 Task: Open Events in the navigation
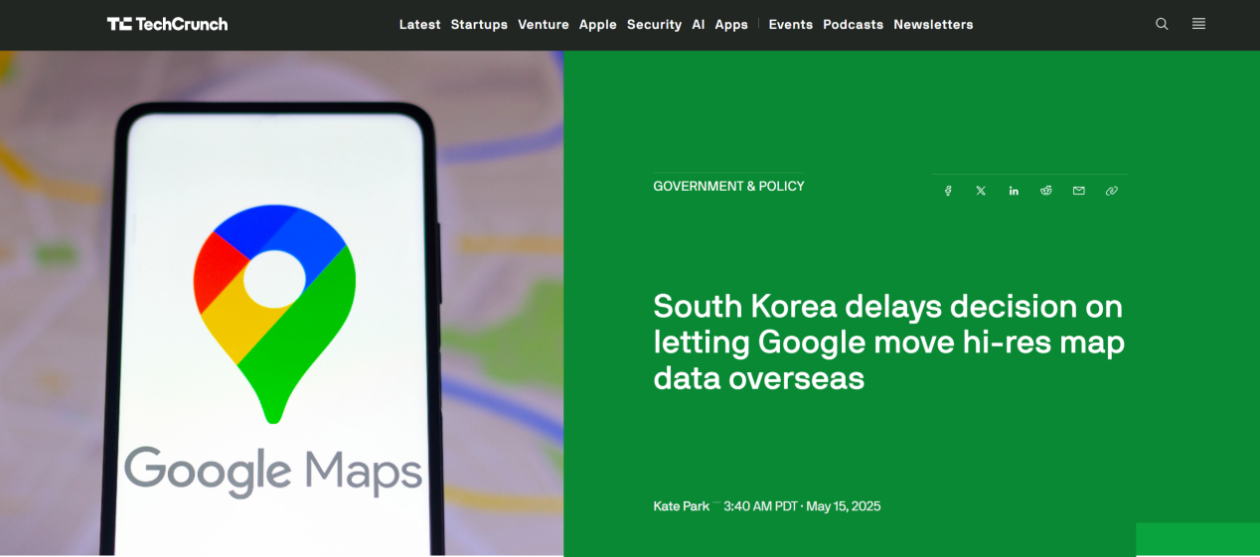pos(790,24)
